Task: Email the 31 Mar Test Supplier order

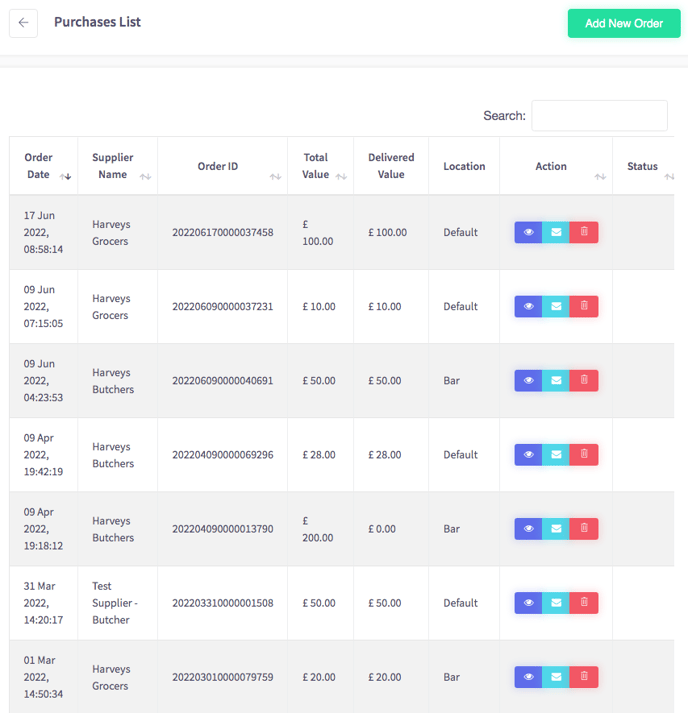Action: pos(556,603)
